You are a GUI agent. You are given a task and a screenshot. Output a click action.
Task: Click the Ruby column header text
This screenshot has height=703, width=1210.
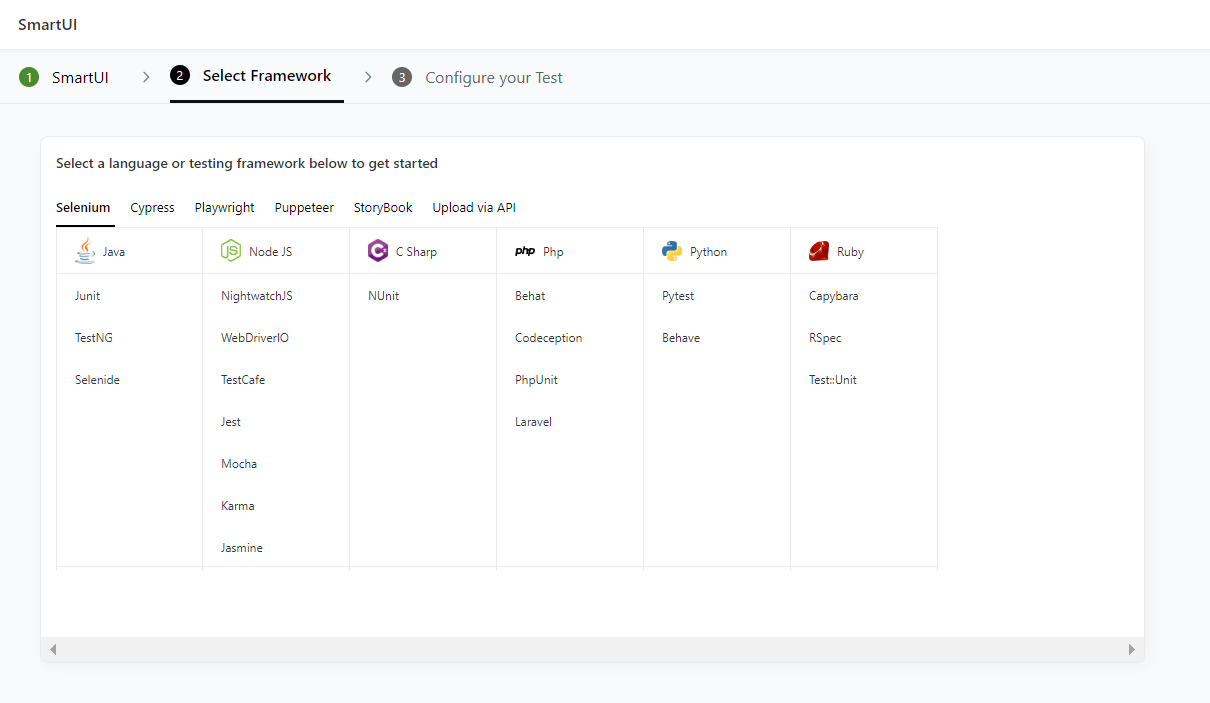[x=850, y=252]
